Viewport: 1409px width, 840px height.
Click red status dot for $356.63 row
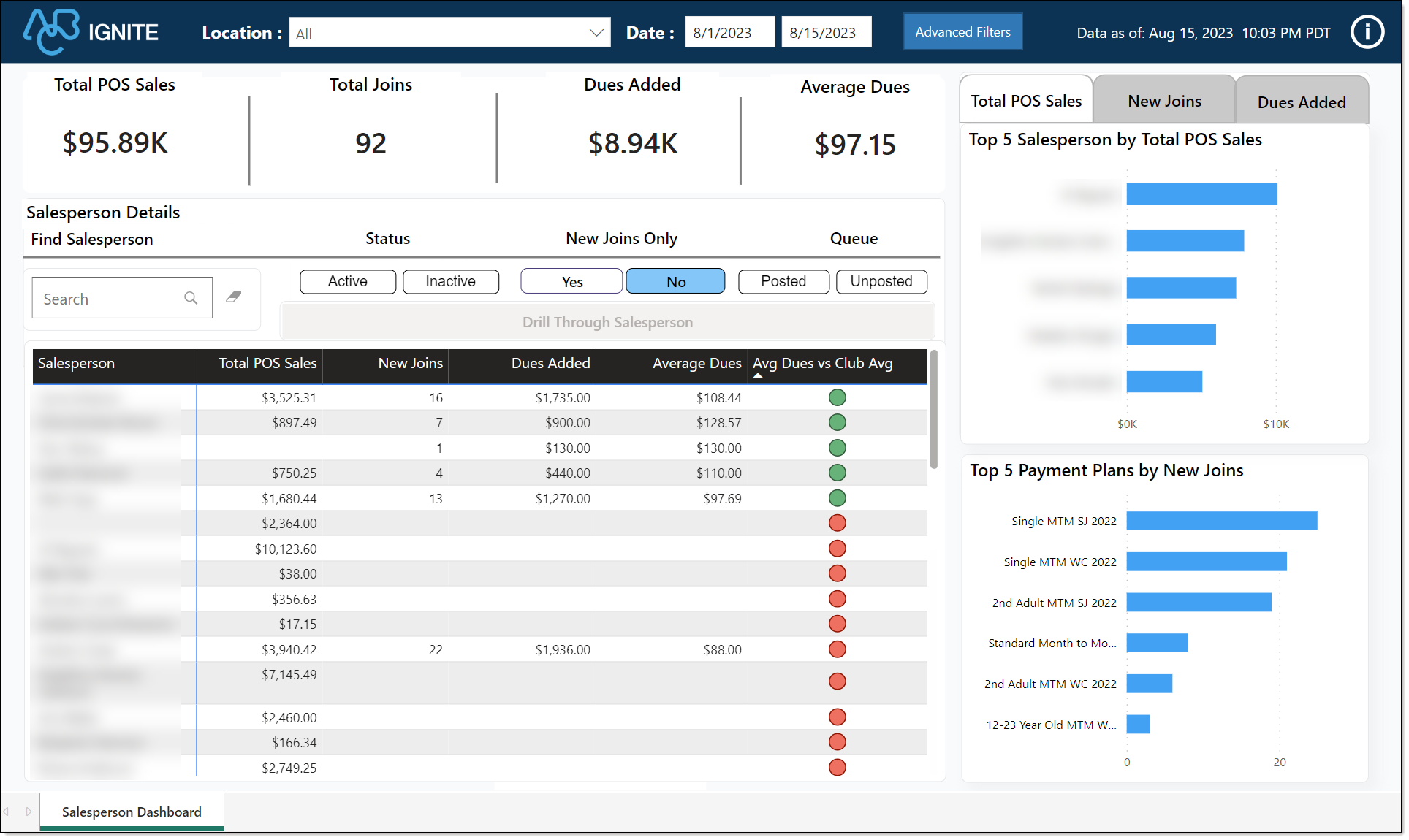(838, 599)
